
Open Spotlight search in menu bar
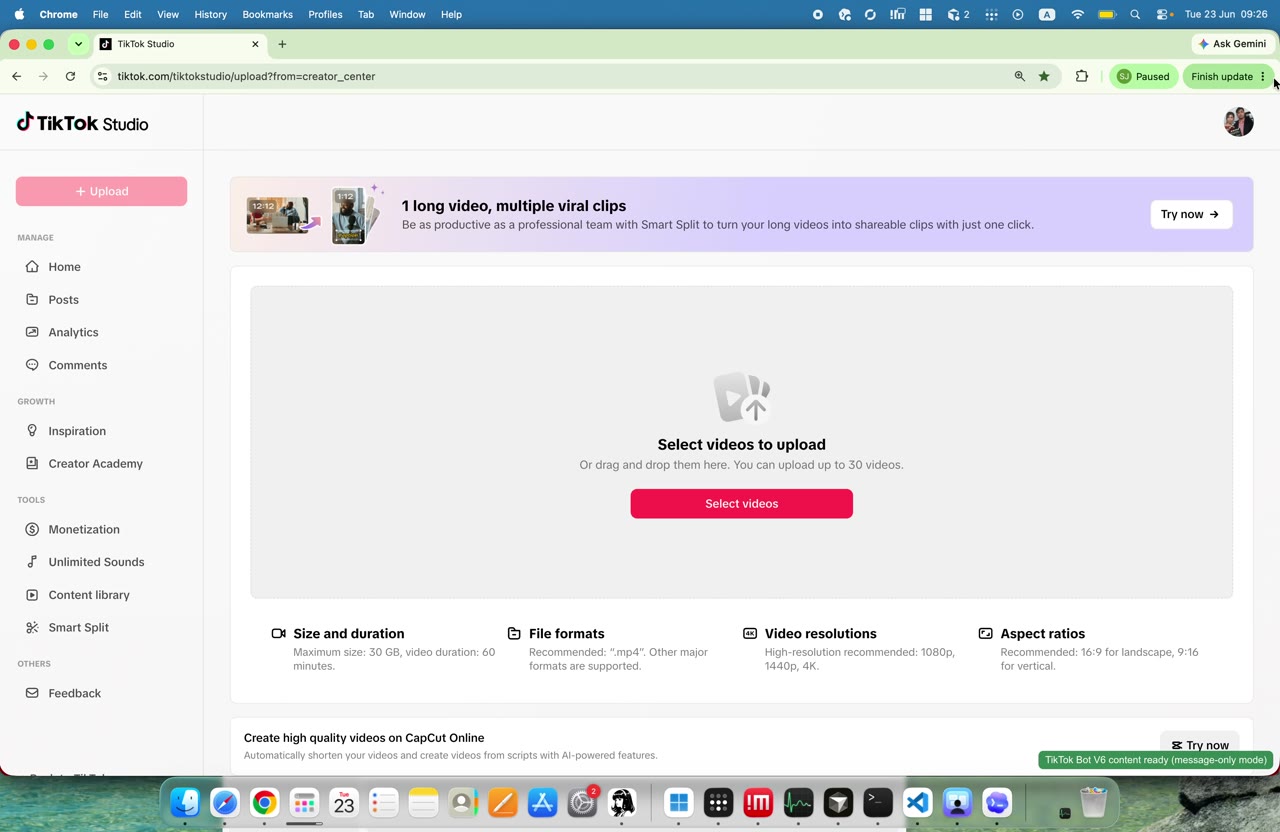point(1135,14)
